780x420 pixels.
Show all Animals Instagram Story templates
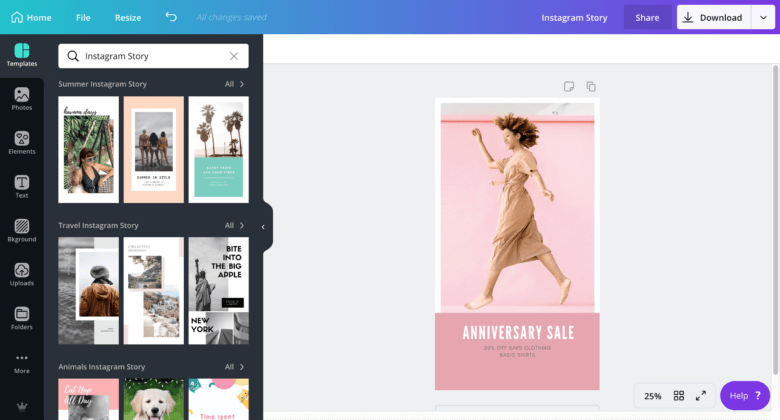(x=234, y=367)
